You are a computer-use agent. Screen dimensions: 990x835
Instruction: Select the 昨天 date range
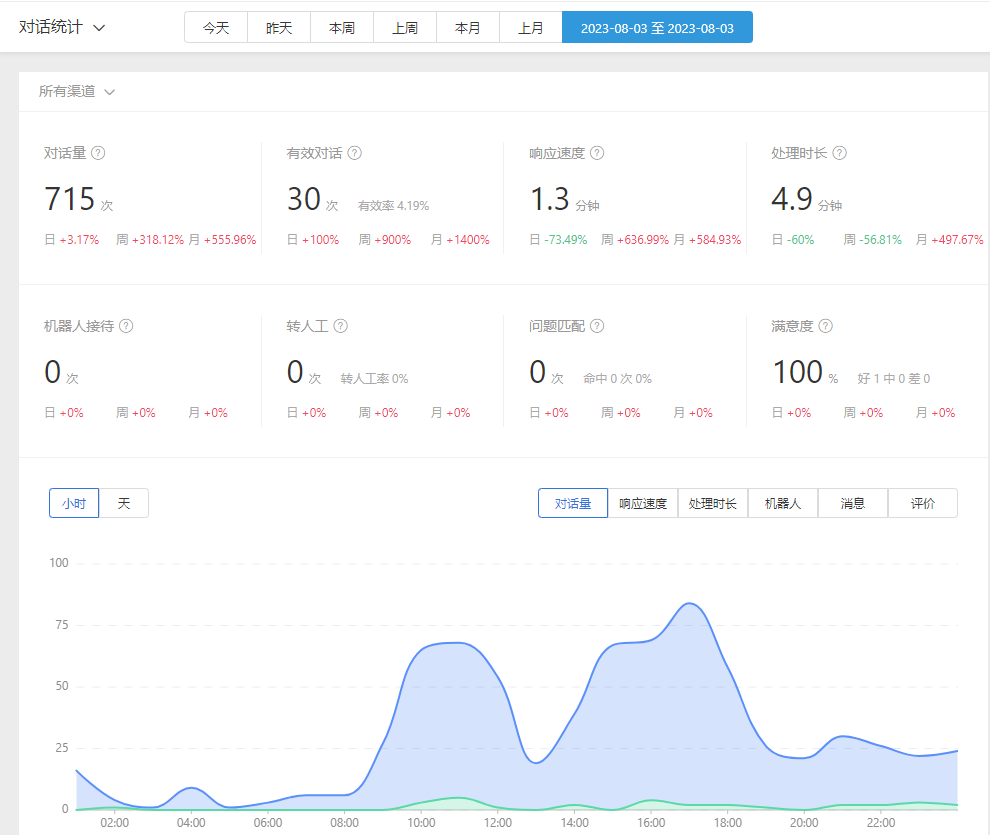point(279,28)
